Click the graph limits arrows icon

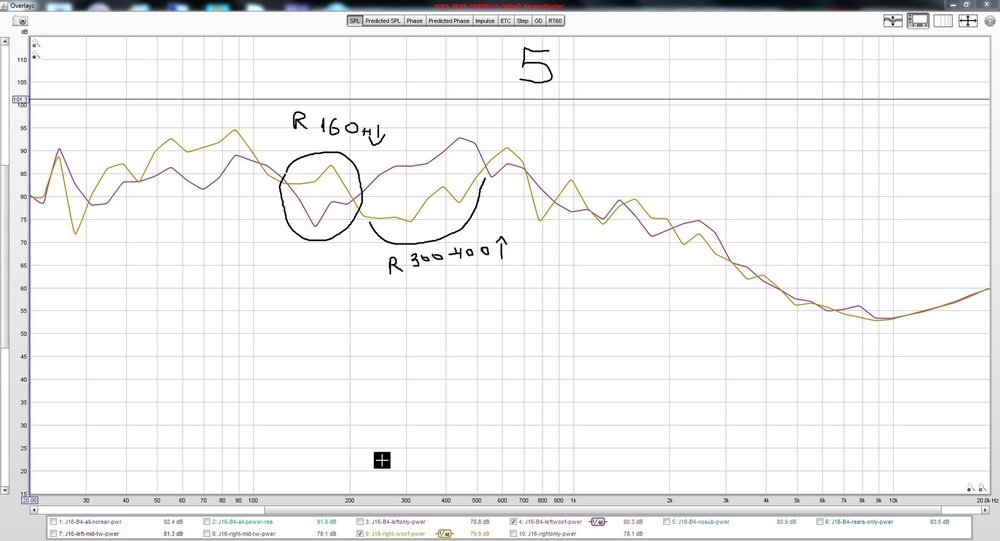click(968, 21)
